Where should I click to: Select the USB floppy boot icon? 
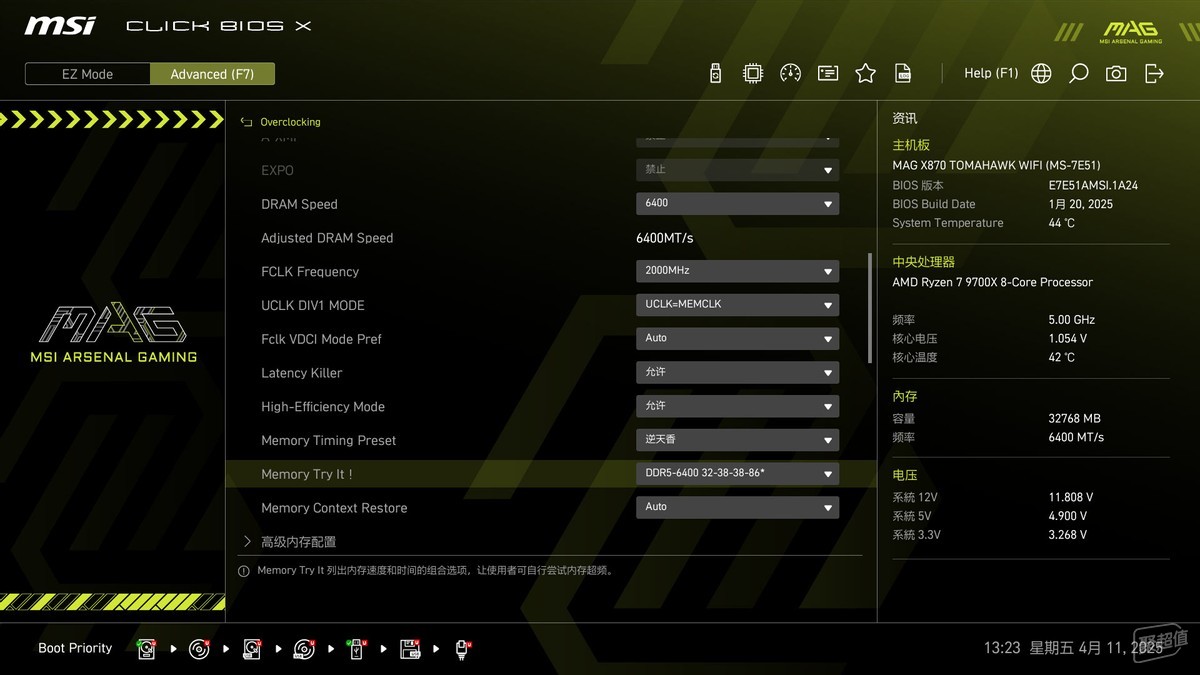coord(410,648)
